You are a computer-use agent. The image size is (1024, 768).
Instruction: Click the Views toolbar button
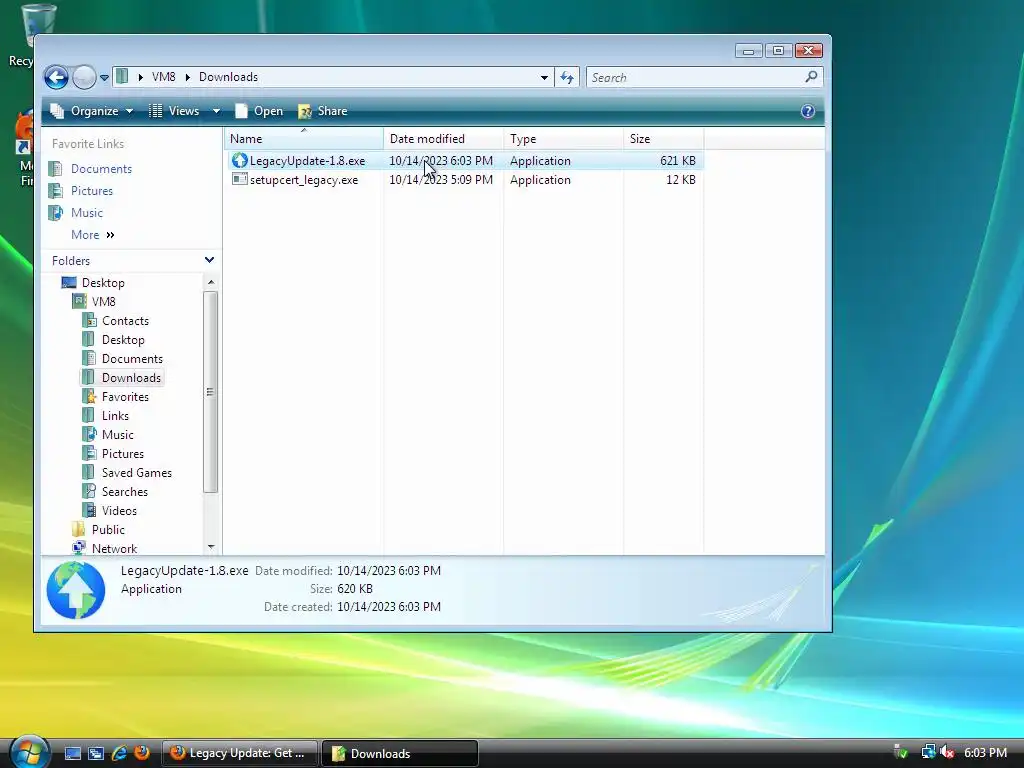point(174,111)
